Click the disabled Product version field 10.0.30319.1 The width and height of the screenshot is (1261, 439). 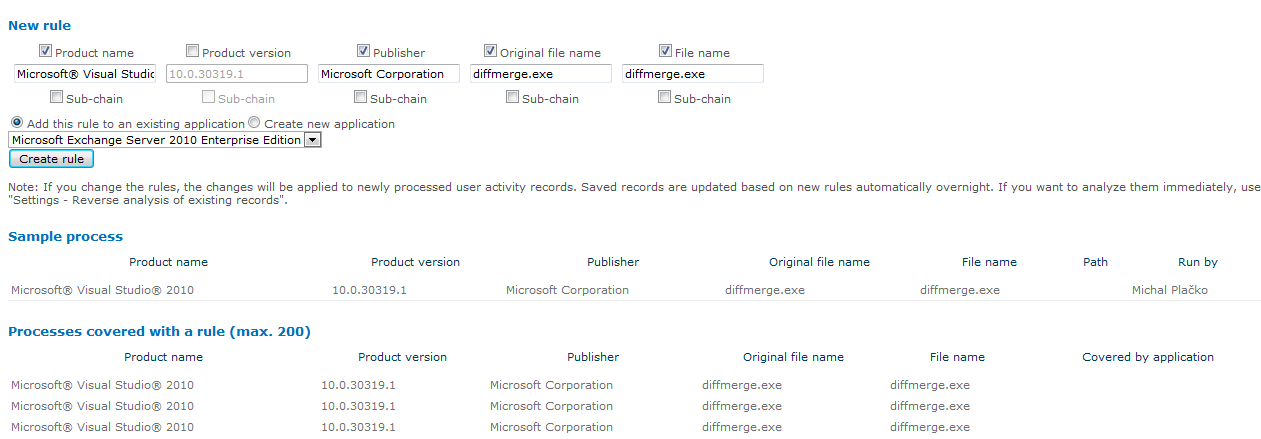(237, 73)
